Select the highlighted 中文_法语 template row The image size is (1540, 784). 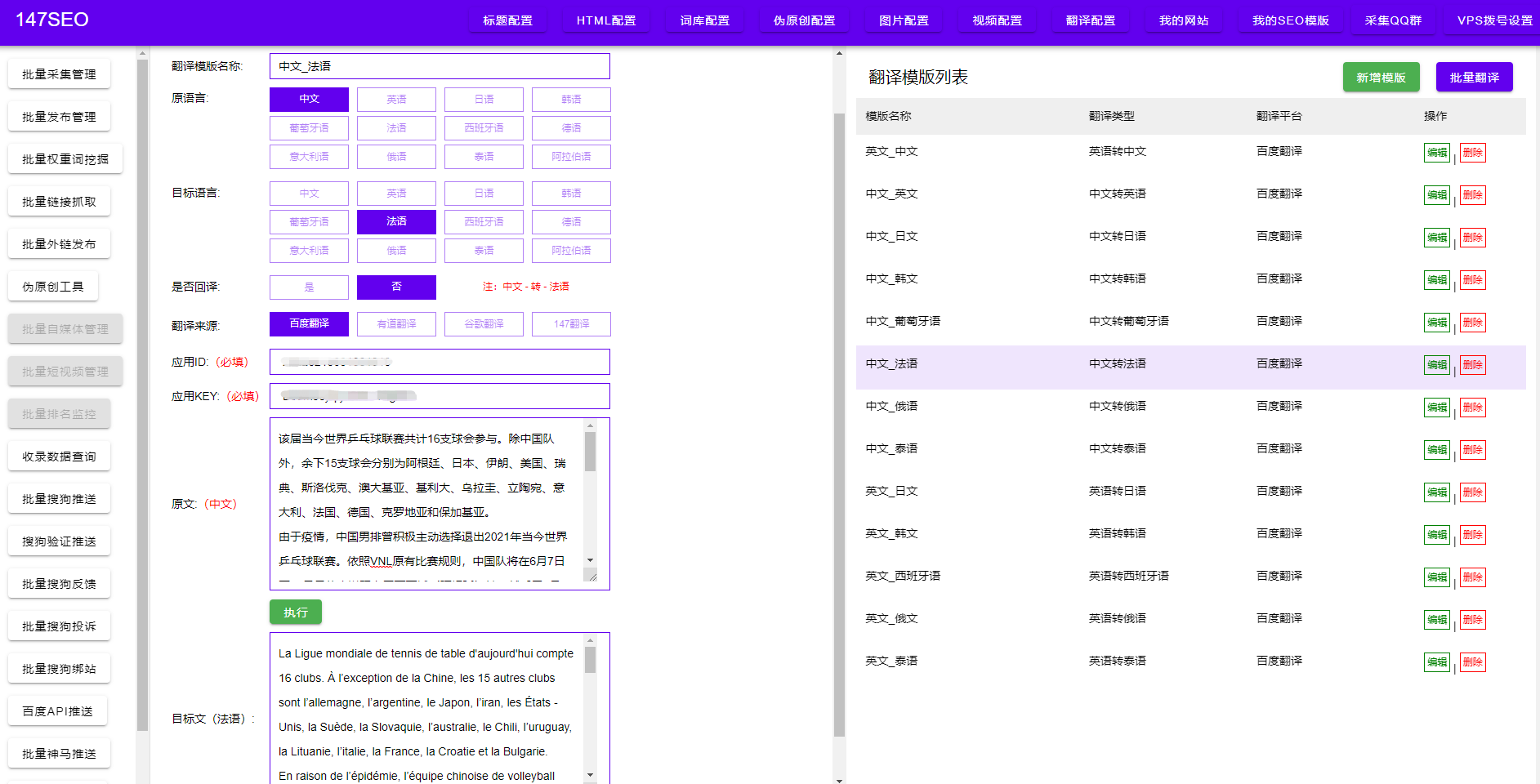(1062, 364)
